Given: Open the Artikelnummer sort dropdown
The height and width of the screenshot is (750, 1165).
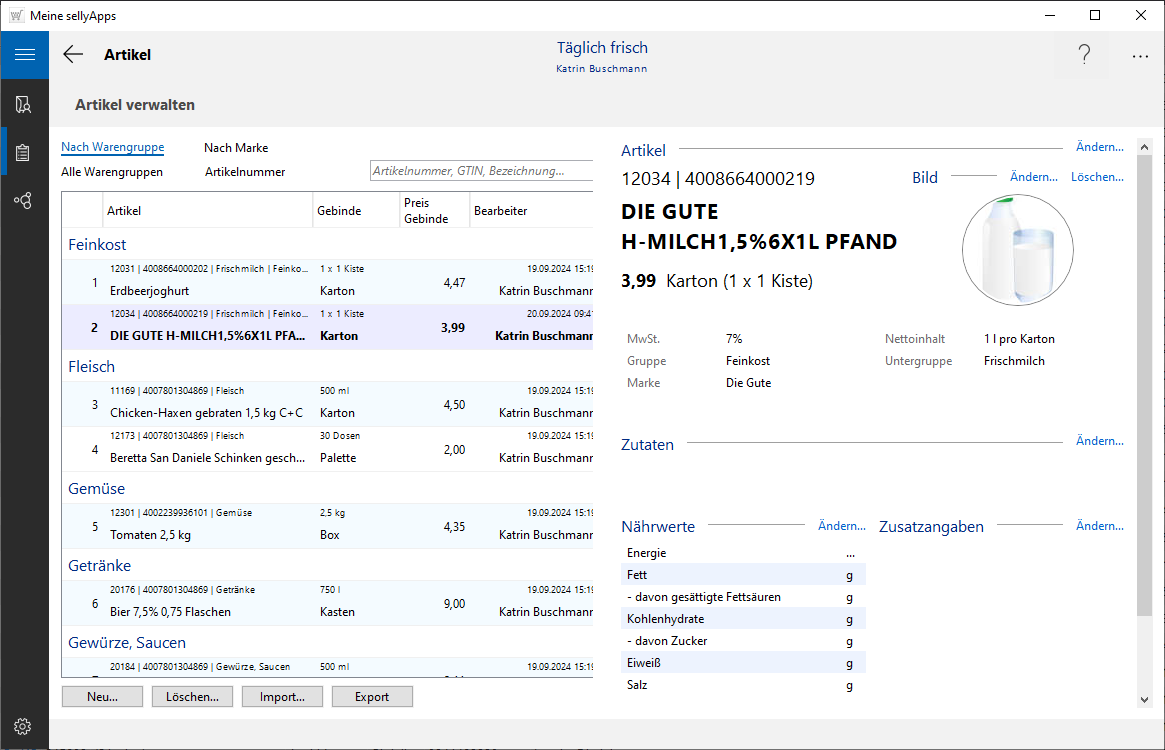Looking at the screenshot, I should pyautogui.click(x=245, y=172).
